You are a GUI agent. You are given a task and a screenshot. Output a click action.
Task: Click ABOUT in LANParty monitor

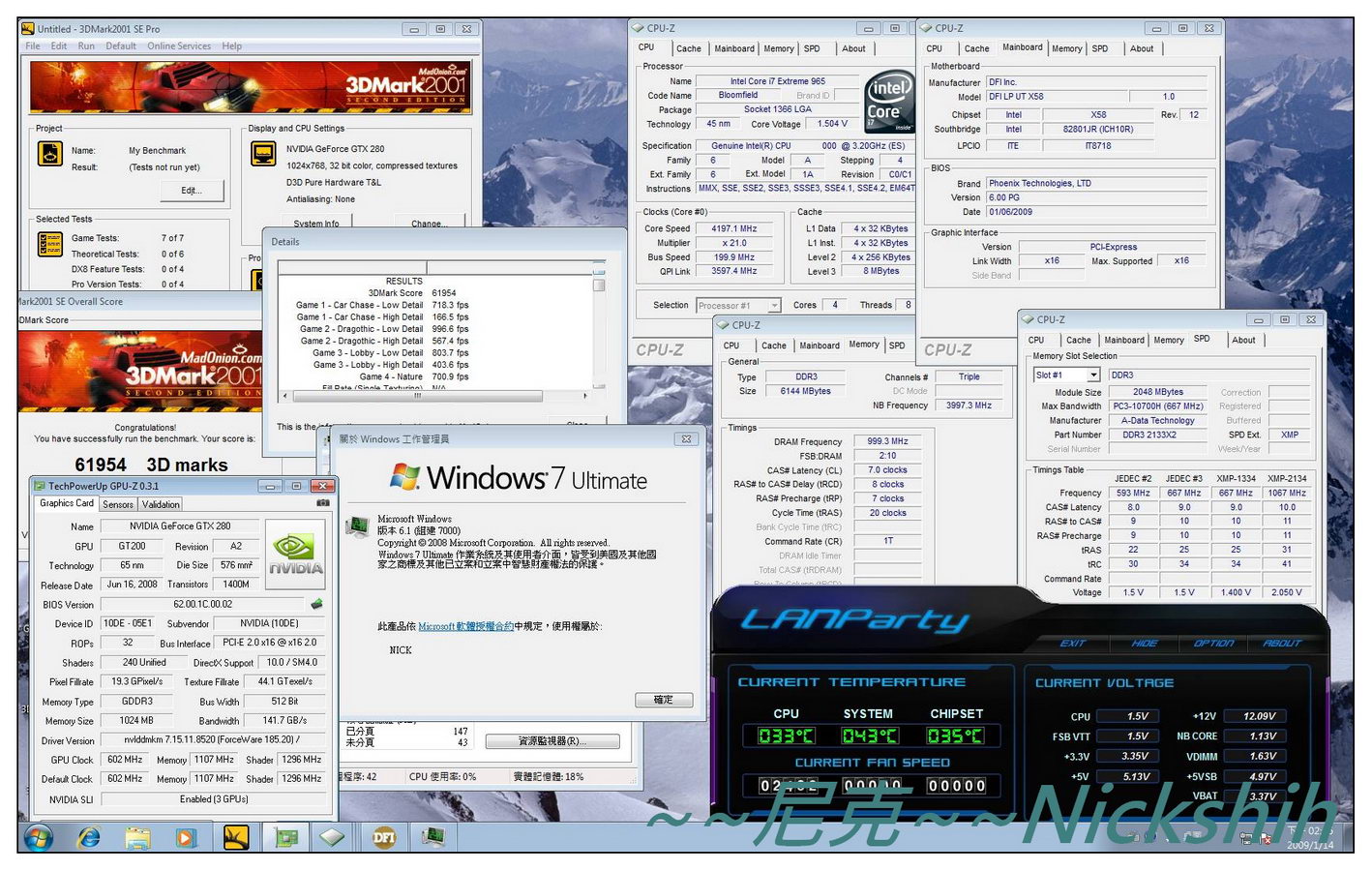[1282, 643]
